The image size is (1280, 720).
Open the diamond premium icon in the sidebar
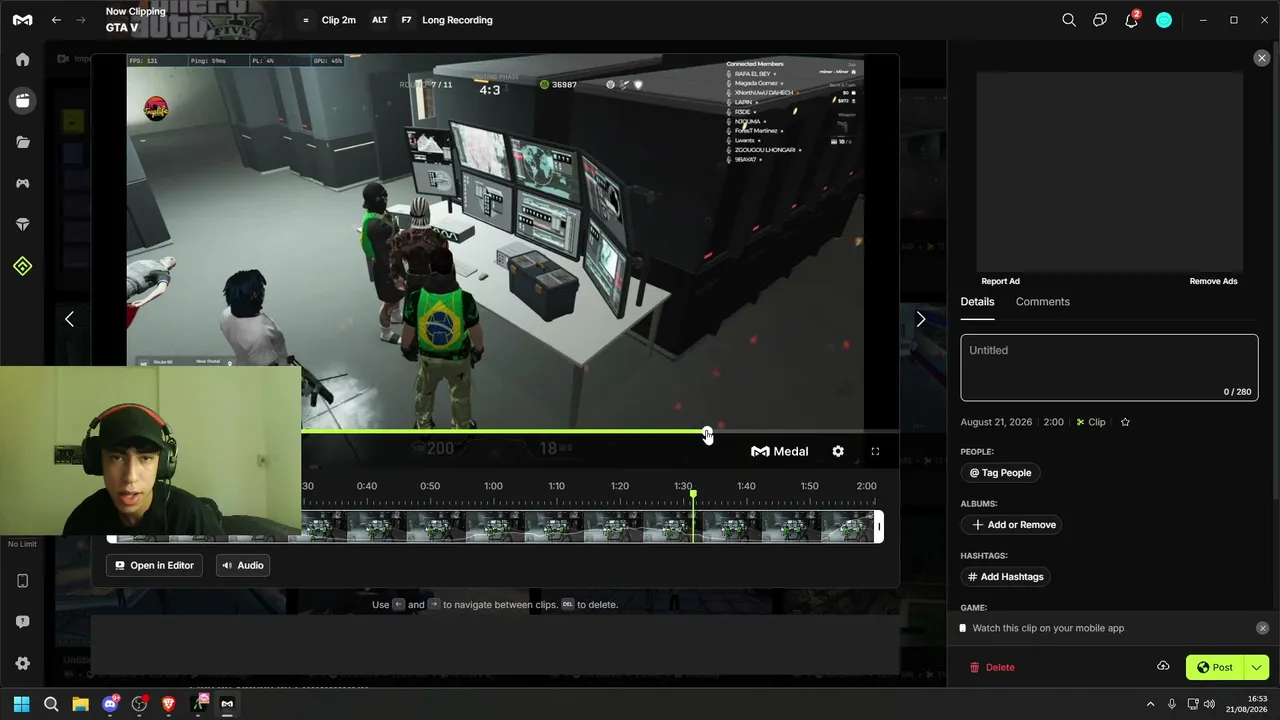point(22,225)
